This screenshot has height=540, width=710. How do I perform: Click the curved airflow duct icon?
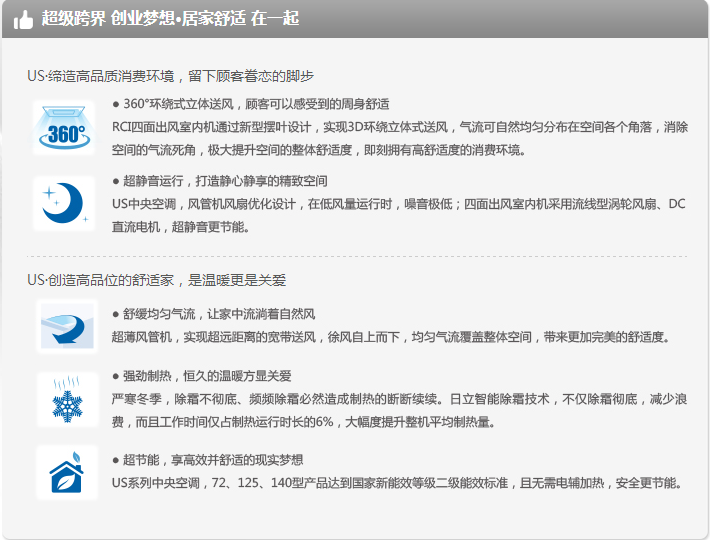point(67,326)
